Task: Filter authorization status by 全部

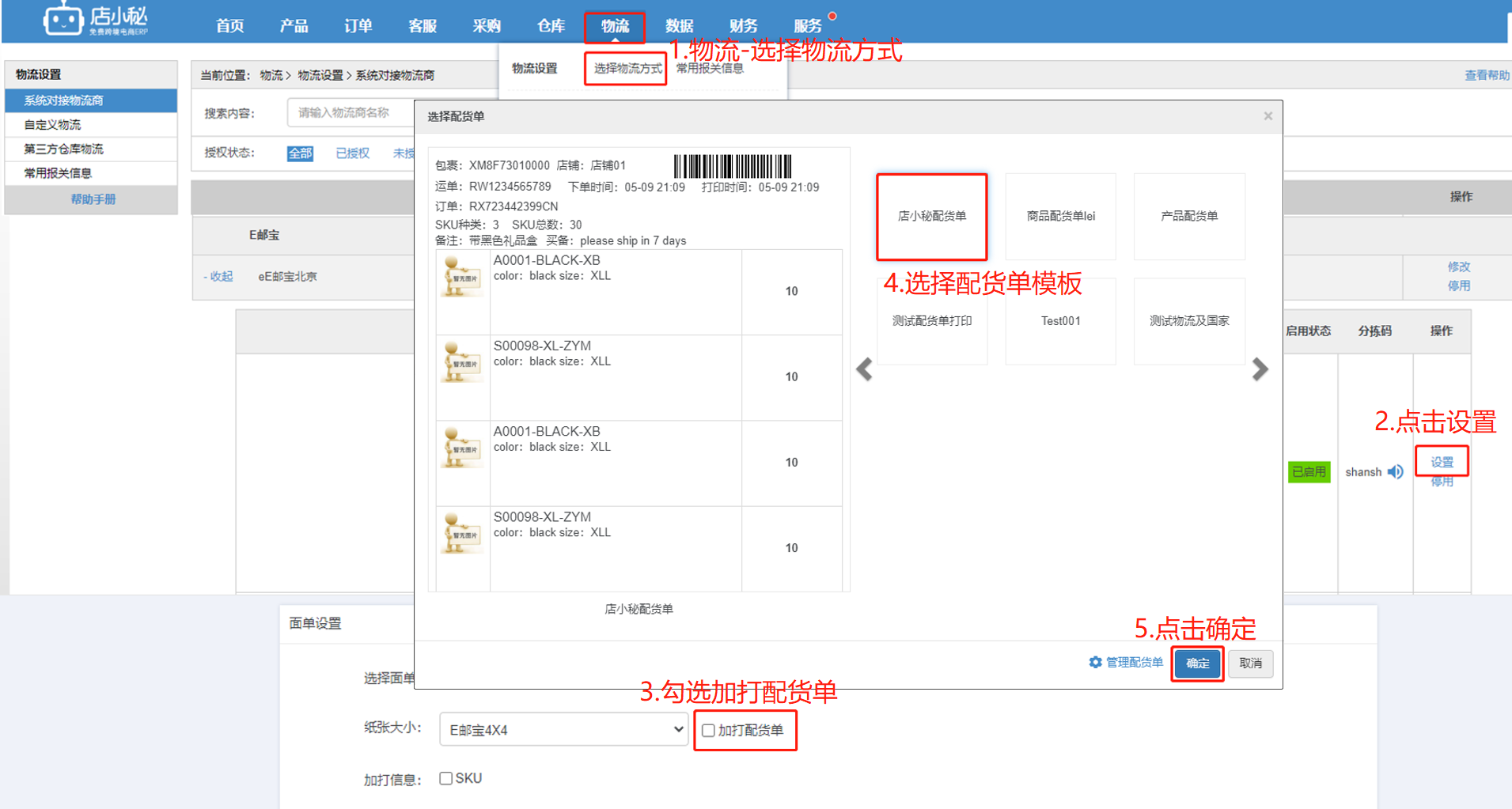Action: click(x=300, y=153)
